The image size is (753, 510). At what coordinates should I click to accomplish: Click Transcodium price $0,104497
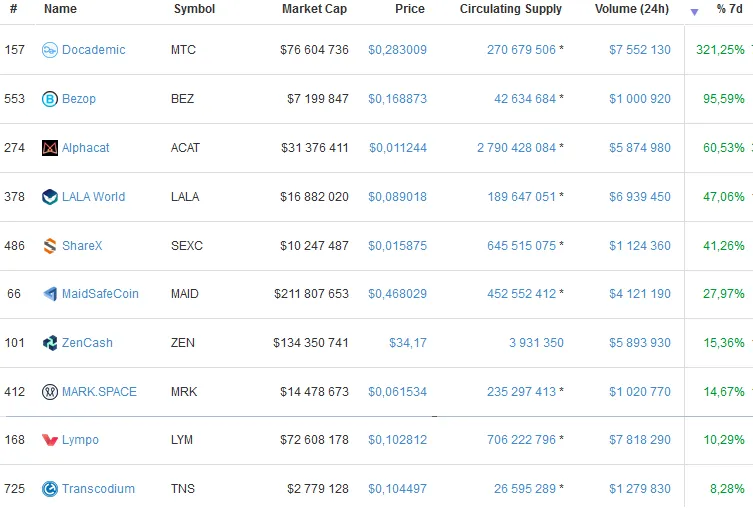tap(398, 489)
